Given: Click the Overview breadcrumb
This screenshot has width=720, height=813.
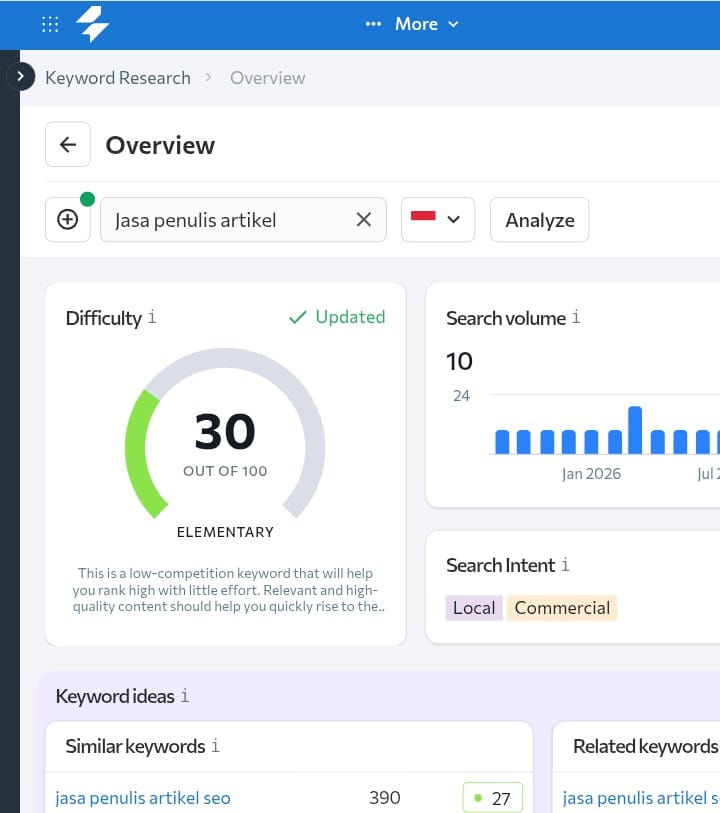Looking at the screenshot, I should tap(267, 78).
